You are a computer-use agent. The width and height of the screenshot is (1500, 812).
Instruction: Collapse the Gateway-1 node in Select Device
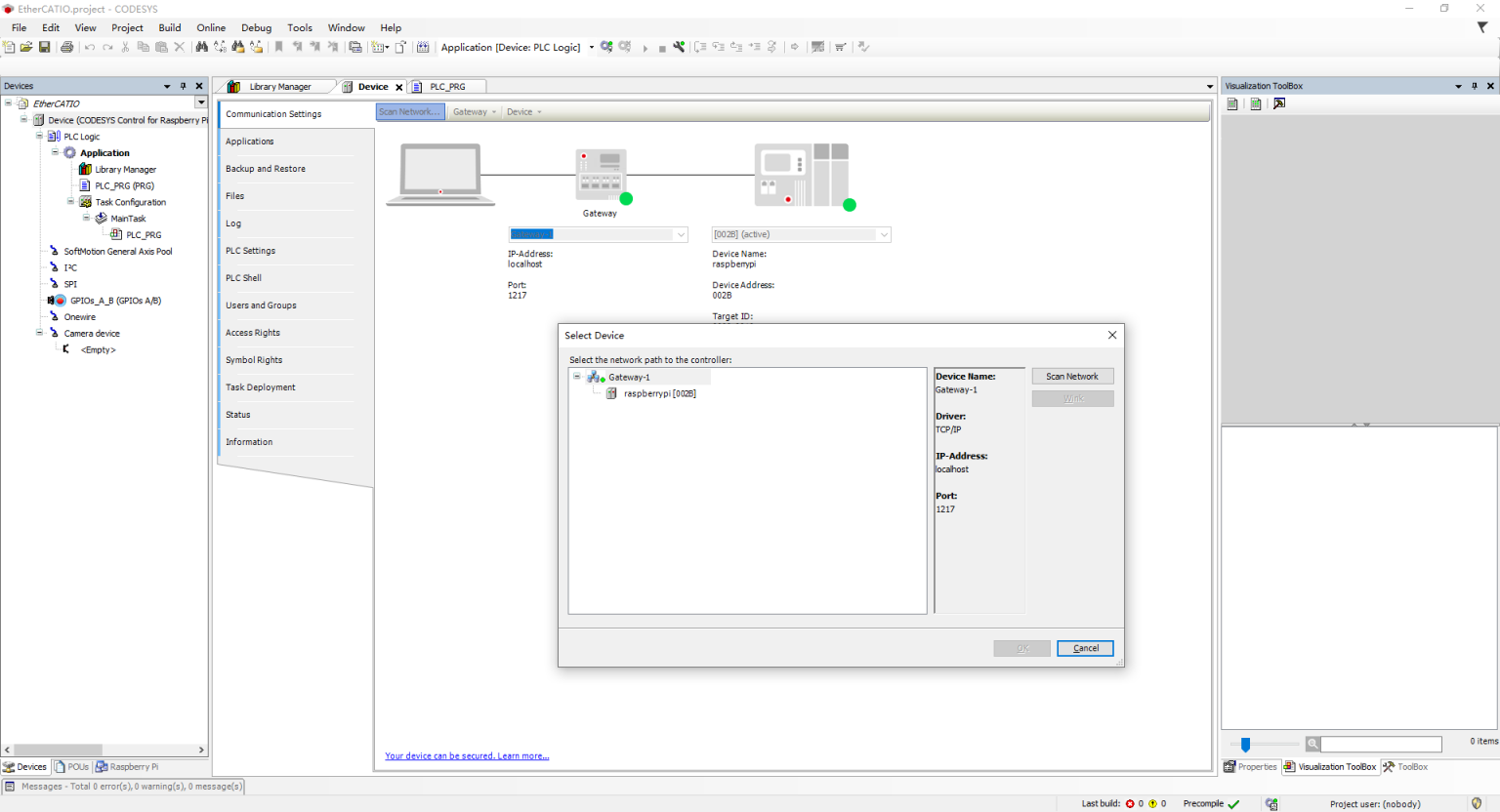tap(577, 377)
